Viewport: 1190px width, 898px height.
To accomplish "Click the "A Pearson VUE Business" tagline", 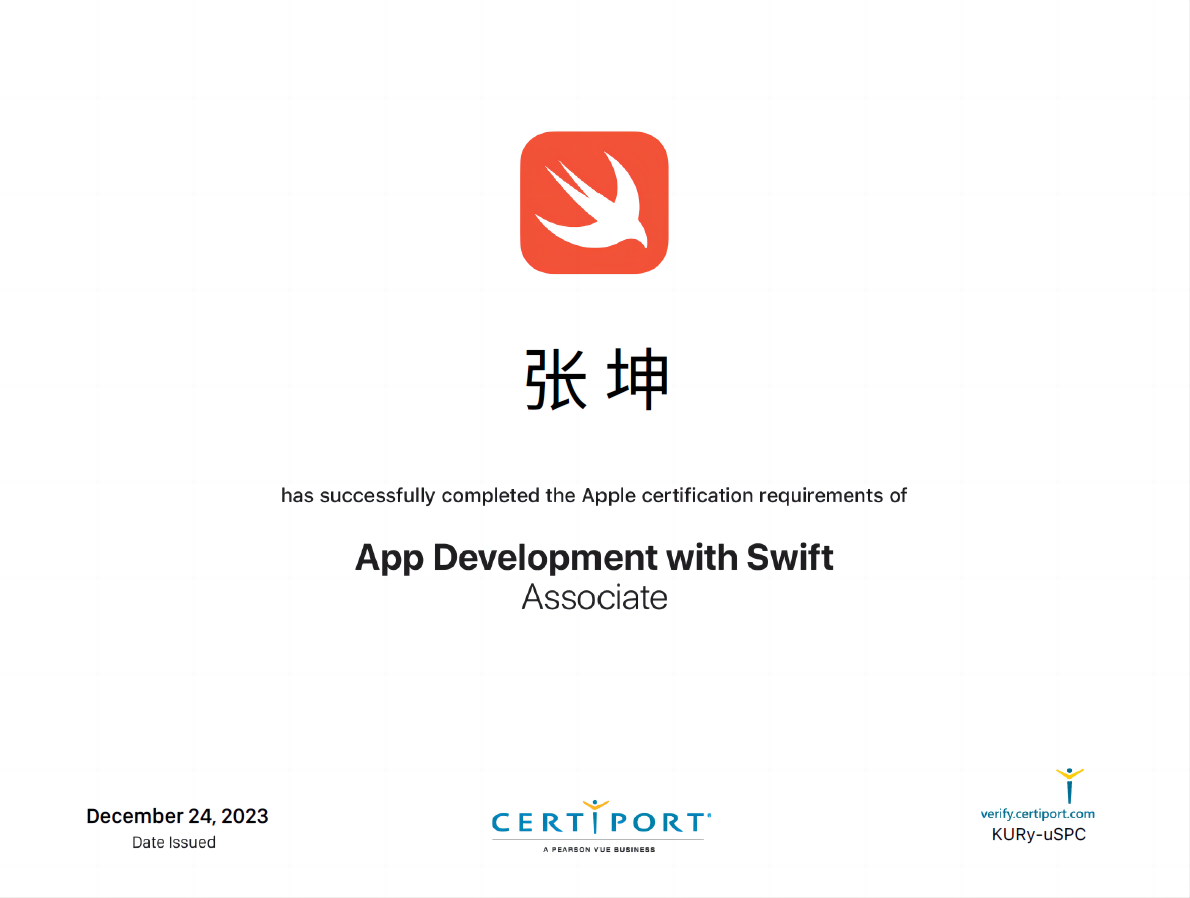I will tap(599, 849).
